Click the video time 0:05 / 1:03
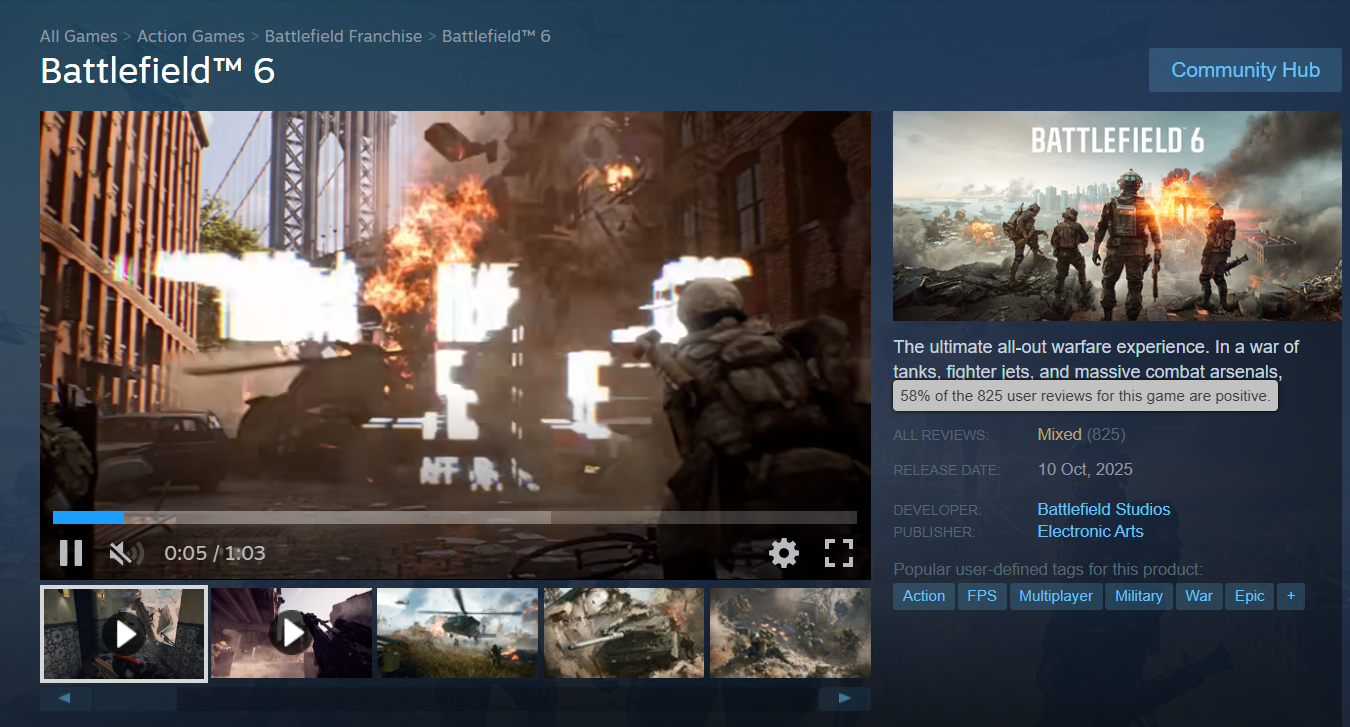The image size is (1350, 727). pos(215,553)
